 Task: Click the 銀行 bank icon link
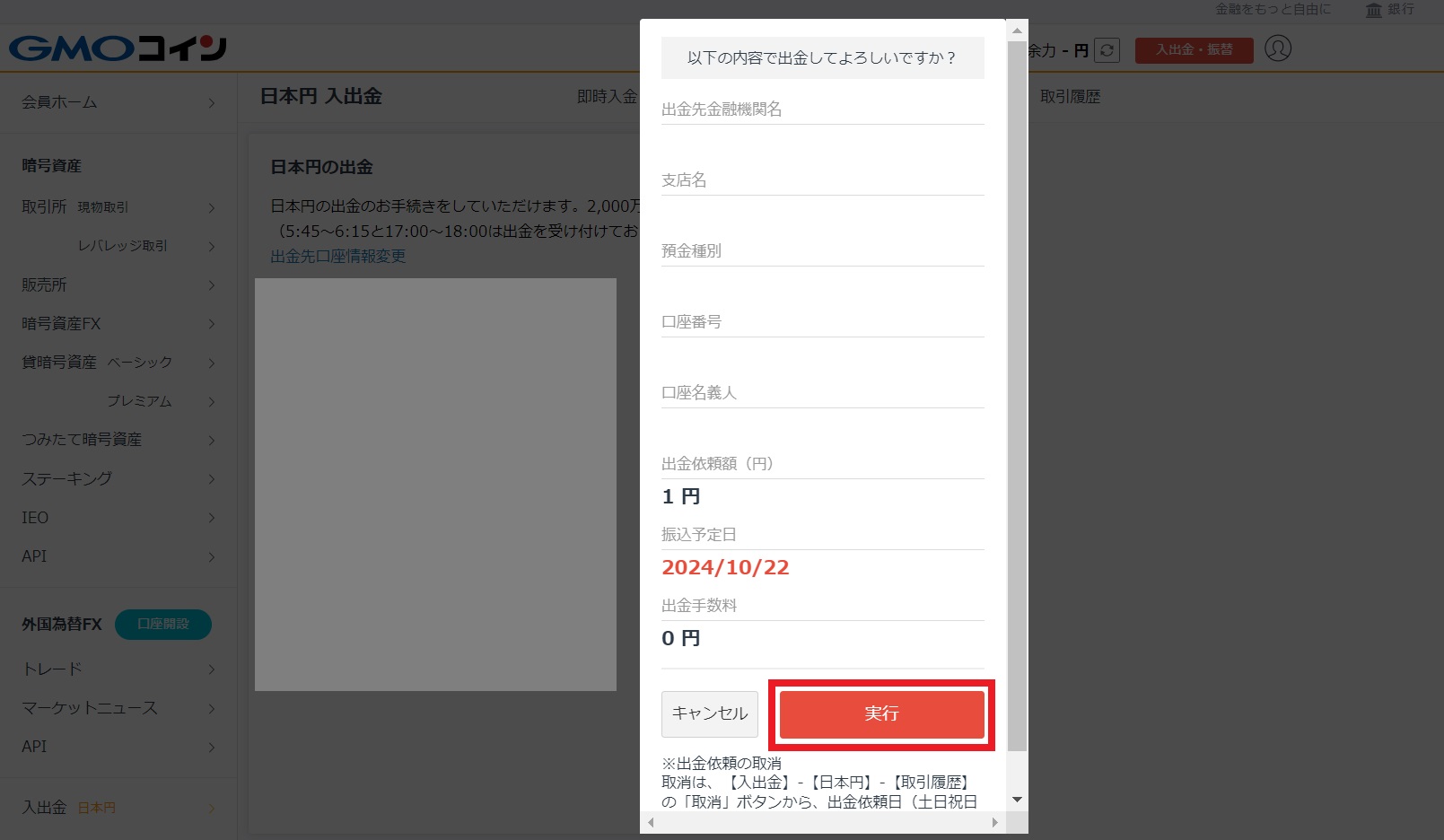click(1389, 10)
